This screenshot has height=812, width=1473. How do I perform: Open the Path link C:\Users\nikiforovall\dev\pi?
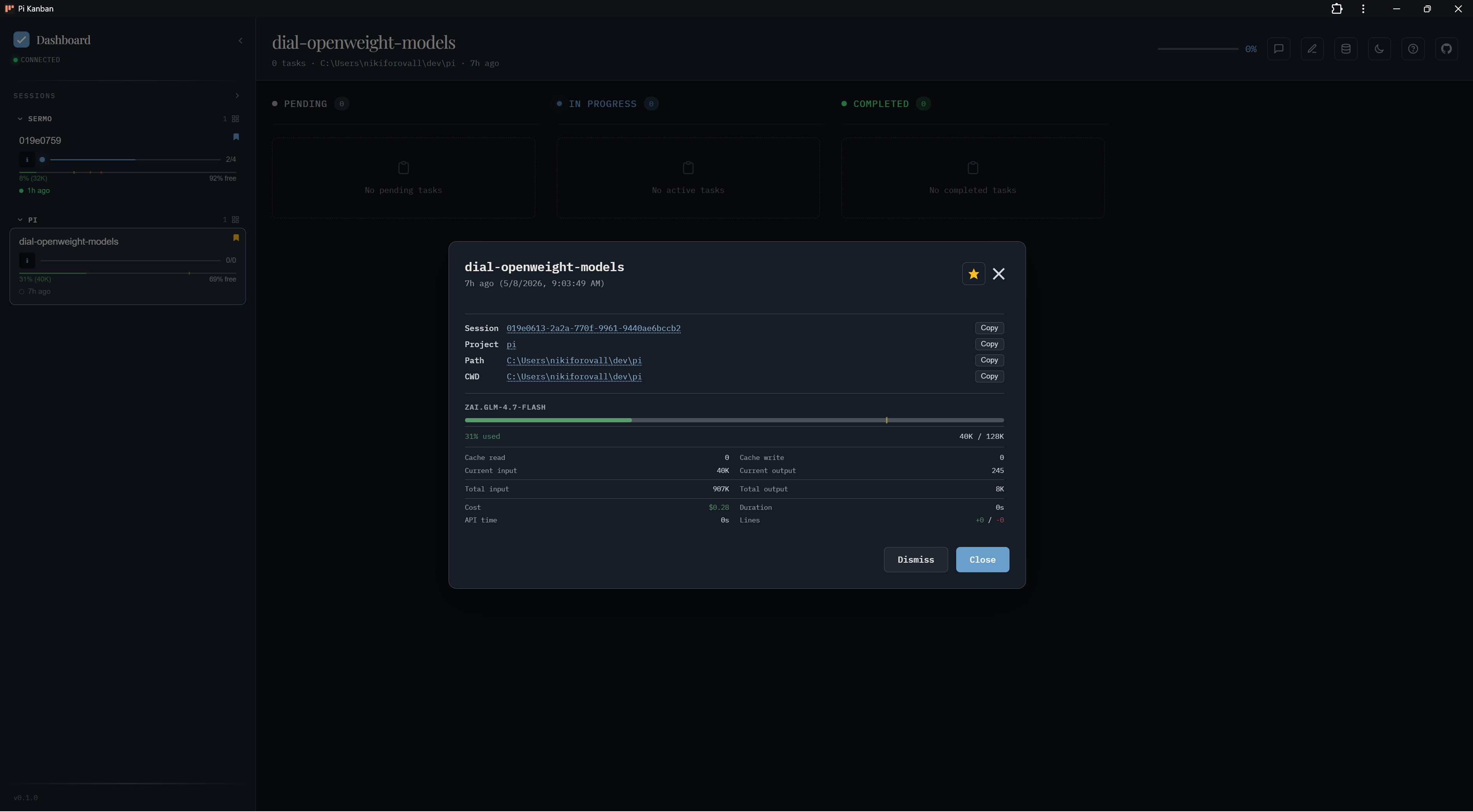click(x=574, y=360)
